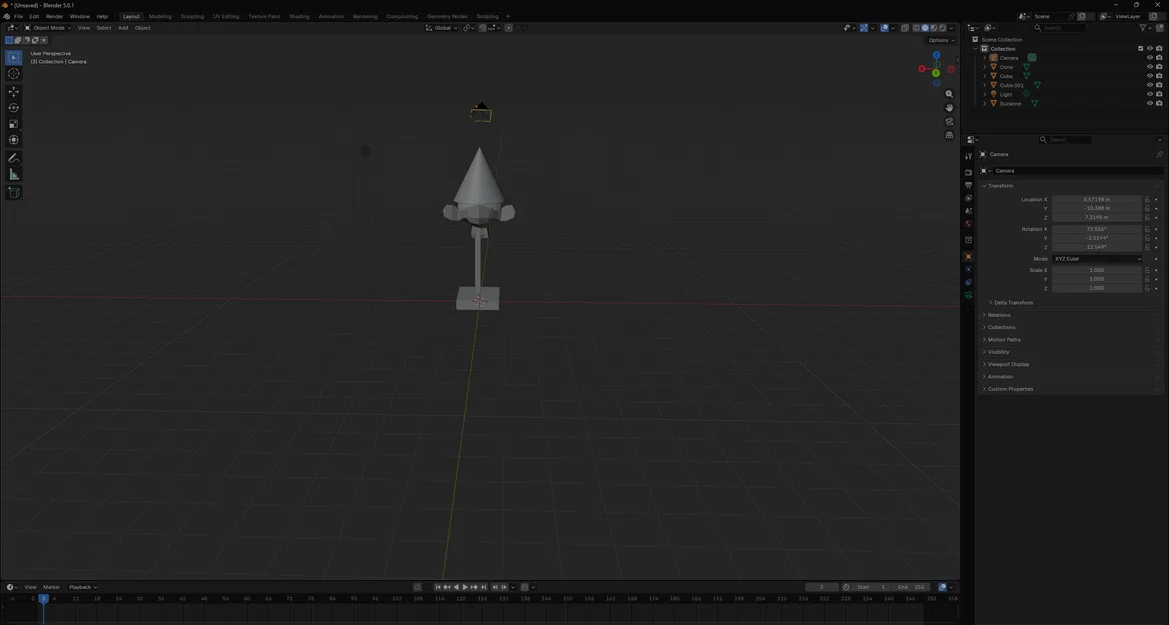Expand the Suzanne row in the outliner

(x=985, y=104)
